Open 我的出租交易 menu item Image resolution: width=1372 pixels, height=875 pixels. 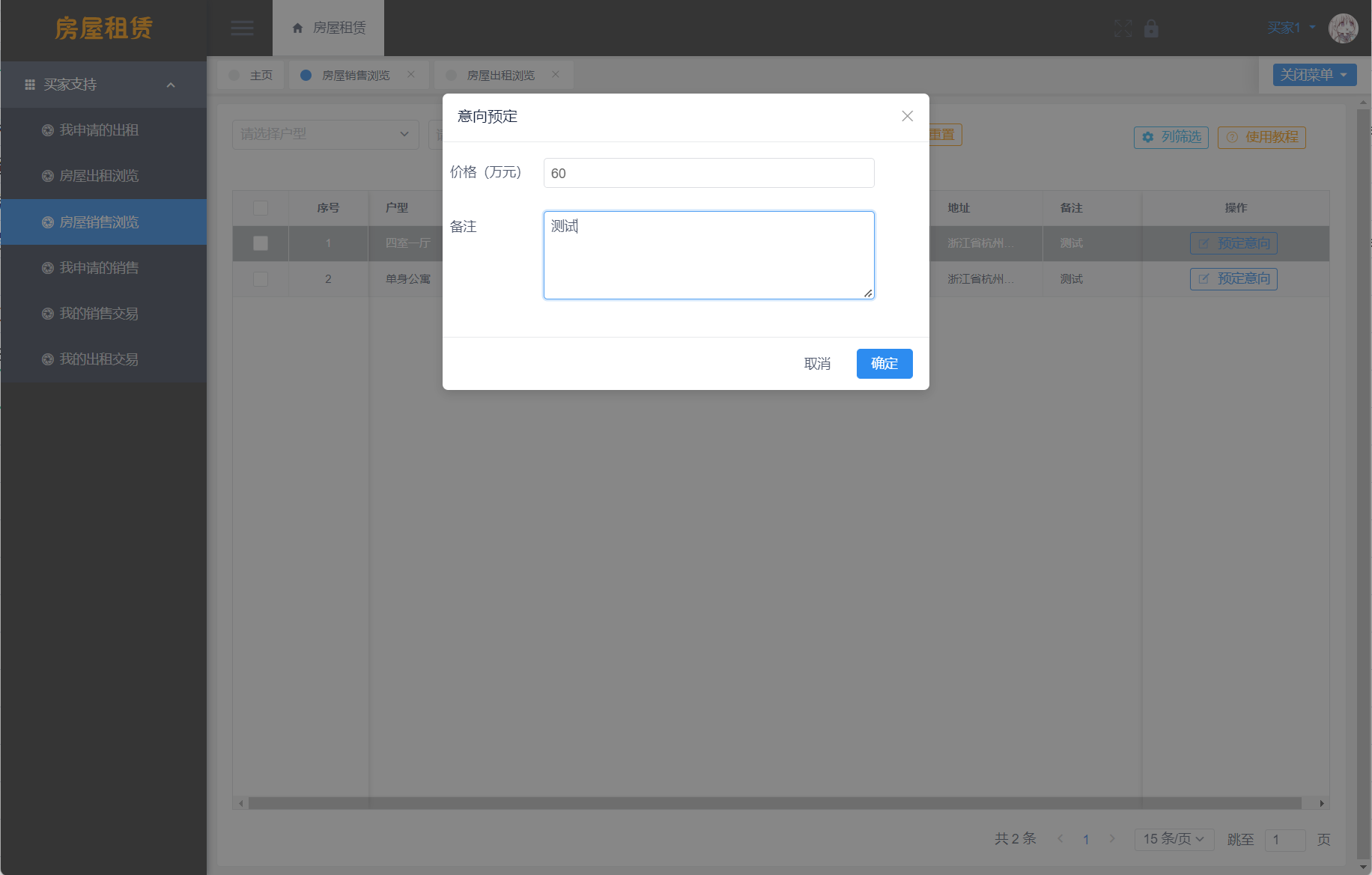tap(103, 359)
